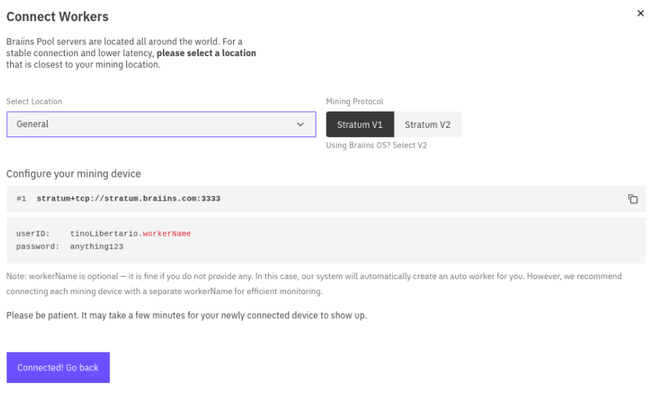Screen dimensions: 650x404
Task: Click the bold 'please select a location' text
Action: 206,53
